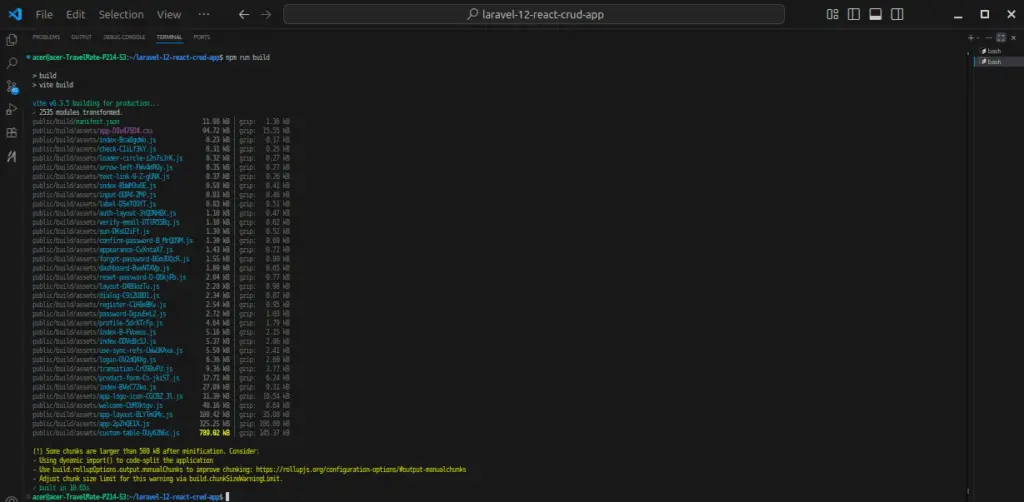Screen dimensions: 1024x502
Task: Click the custom-table js asset path
Action: (106, 433)
